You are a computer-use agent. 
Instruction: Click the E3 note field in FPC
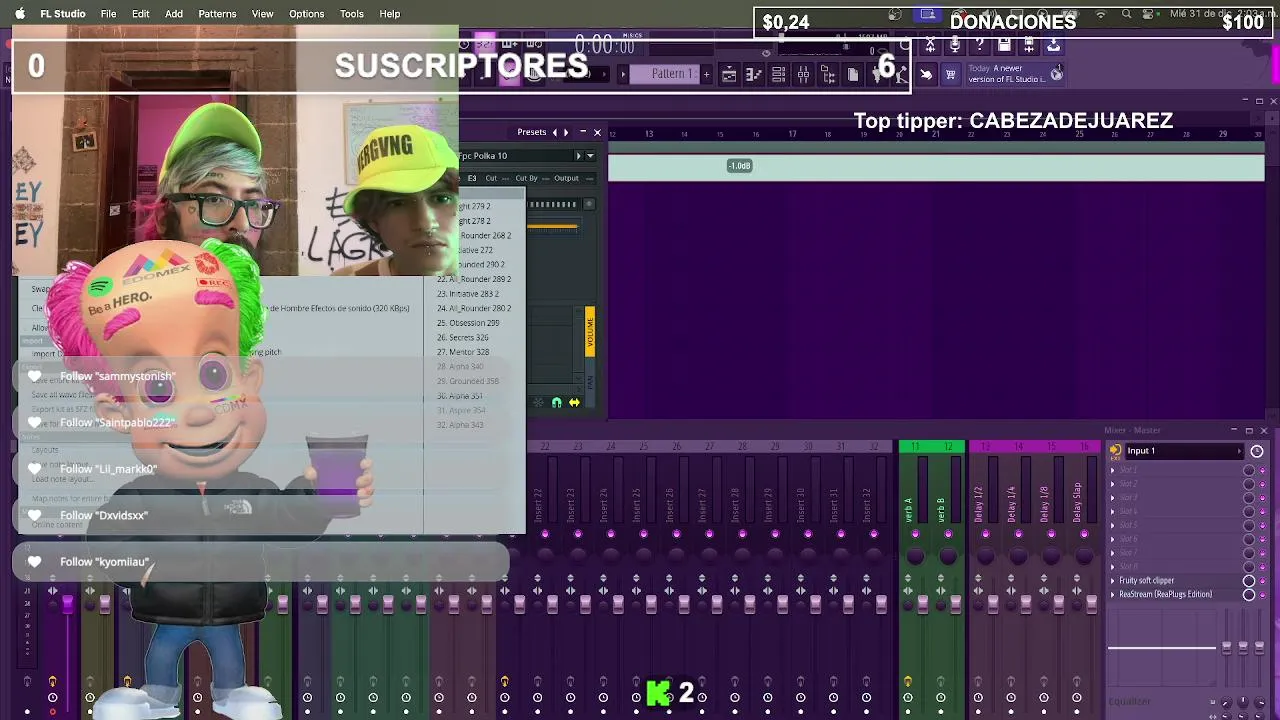472,178
